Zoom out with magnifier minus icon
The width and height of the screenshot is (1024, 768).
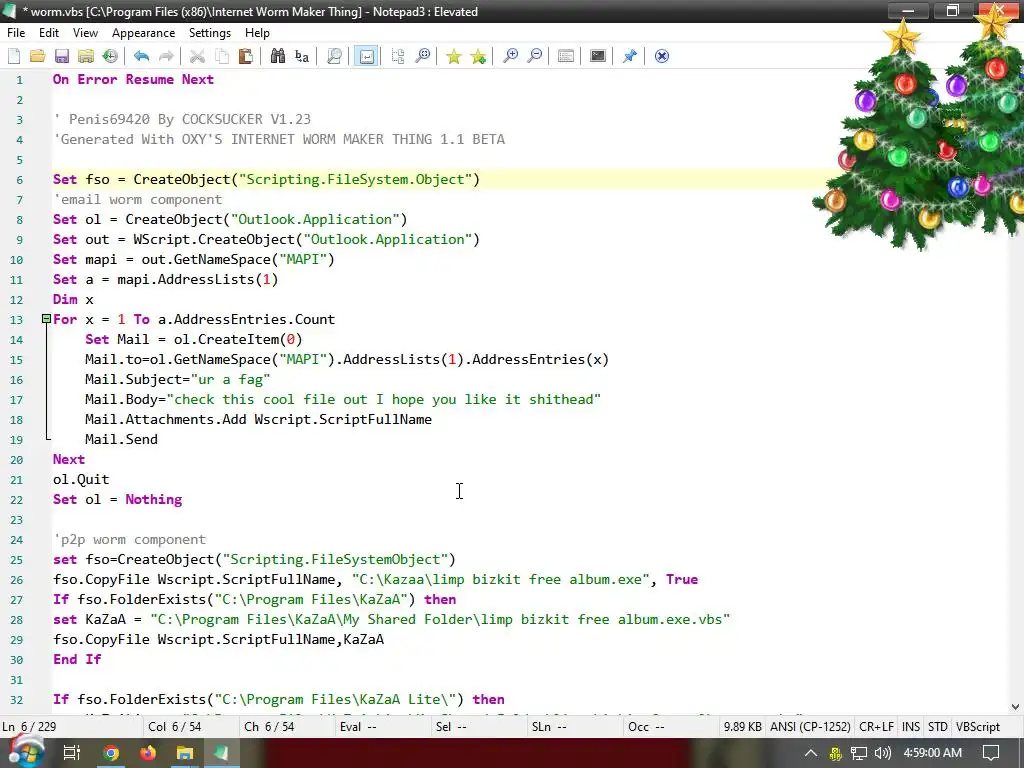535,56
